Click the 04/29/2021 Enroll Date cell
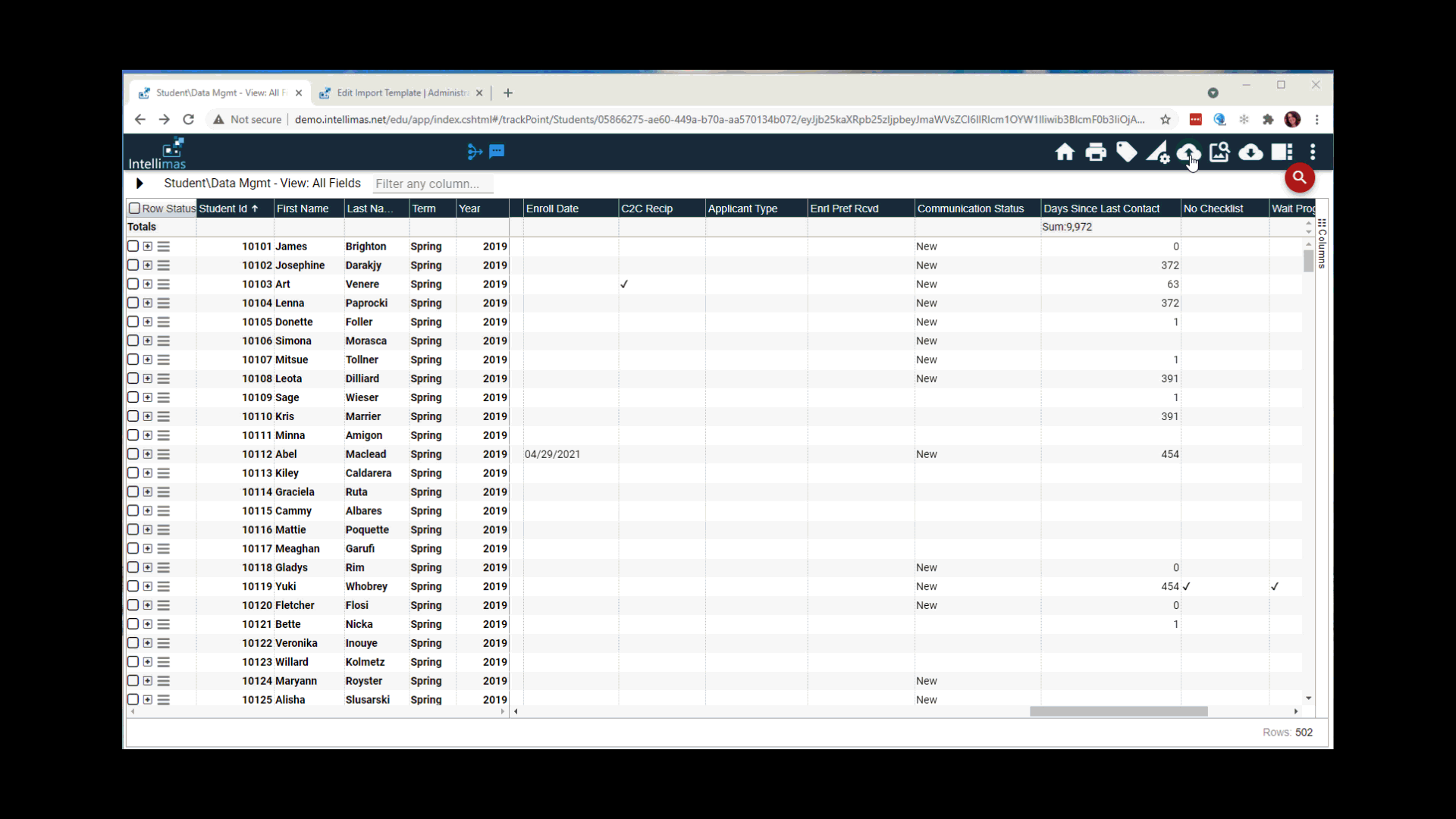This screenshot has height=819, width=1456. coord(570,454)
